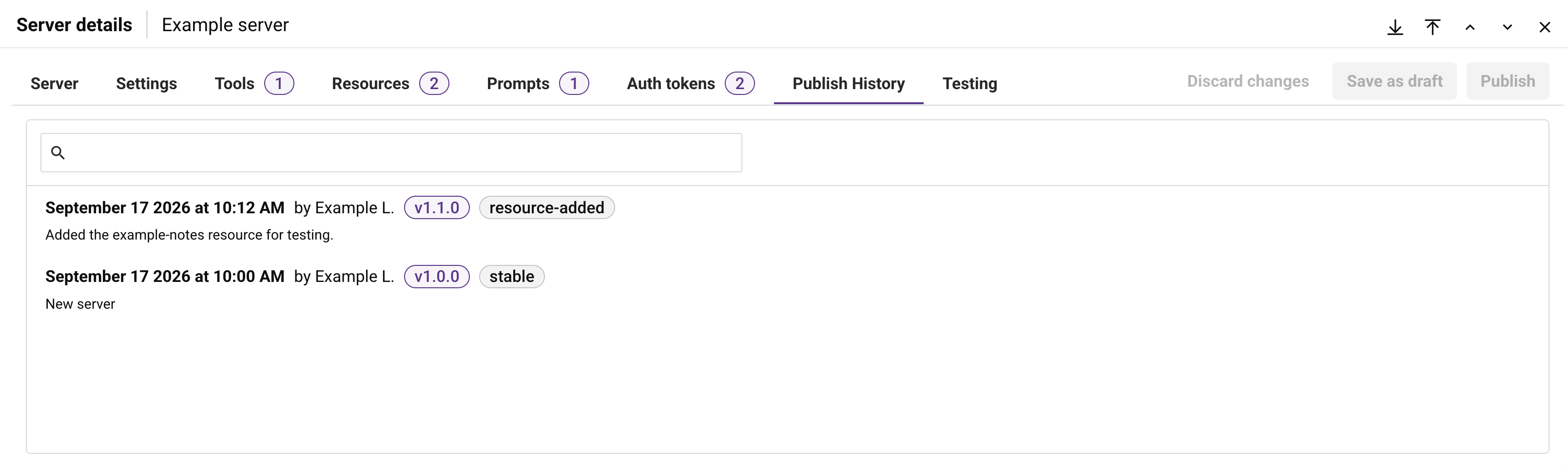Go to next server with down chevron
Screen dimensions: 1568x466
click(x=1507, y=27)
